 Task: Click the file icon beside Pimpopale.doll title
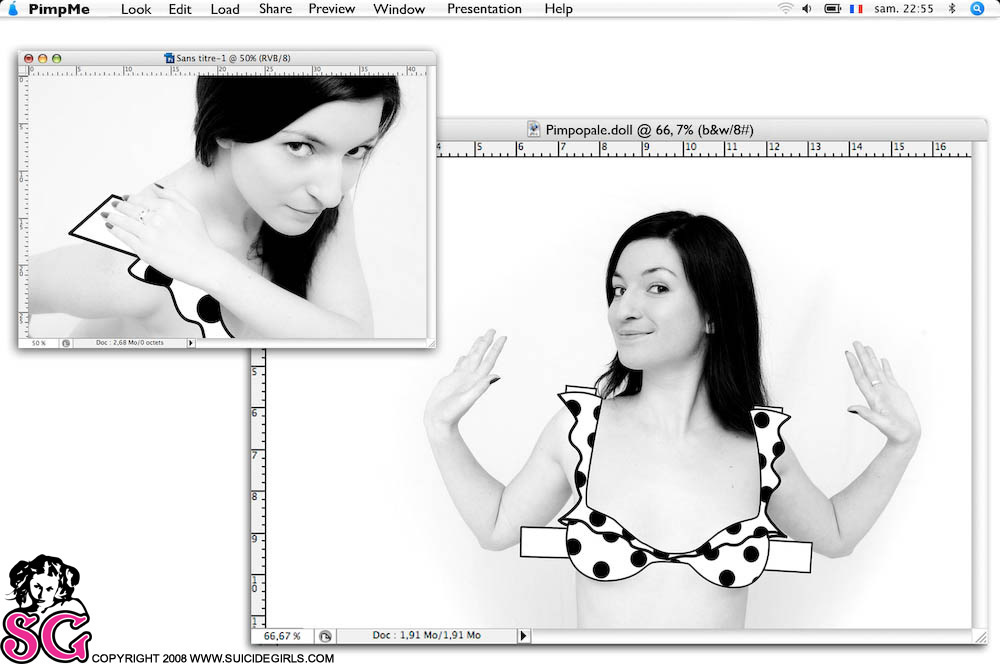pos(533,129)
